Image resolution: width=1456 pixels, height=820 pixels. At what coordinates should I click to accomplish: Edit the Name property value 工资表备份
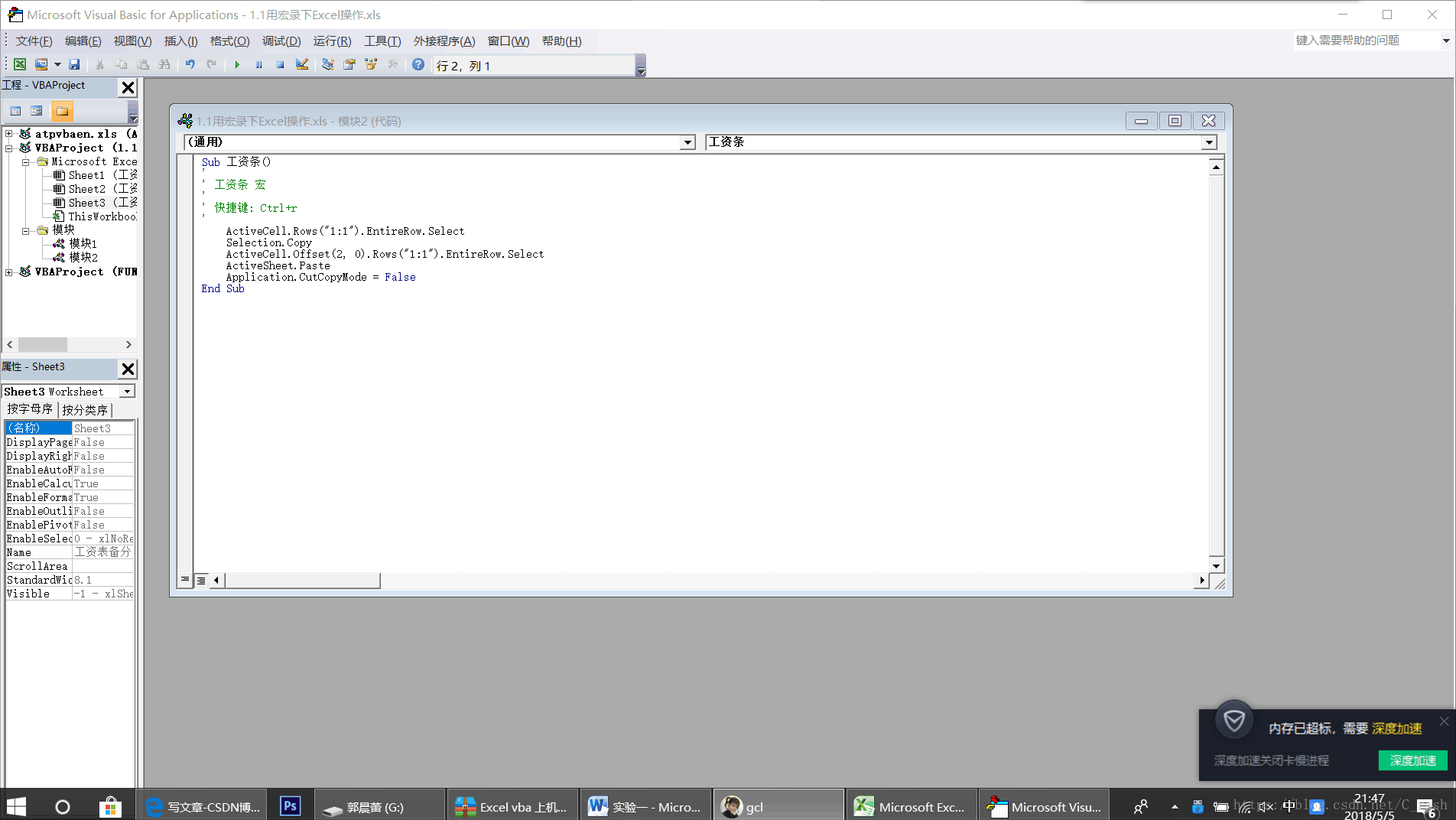[x=102, y=552]
